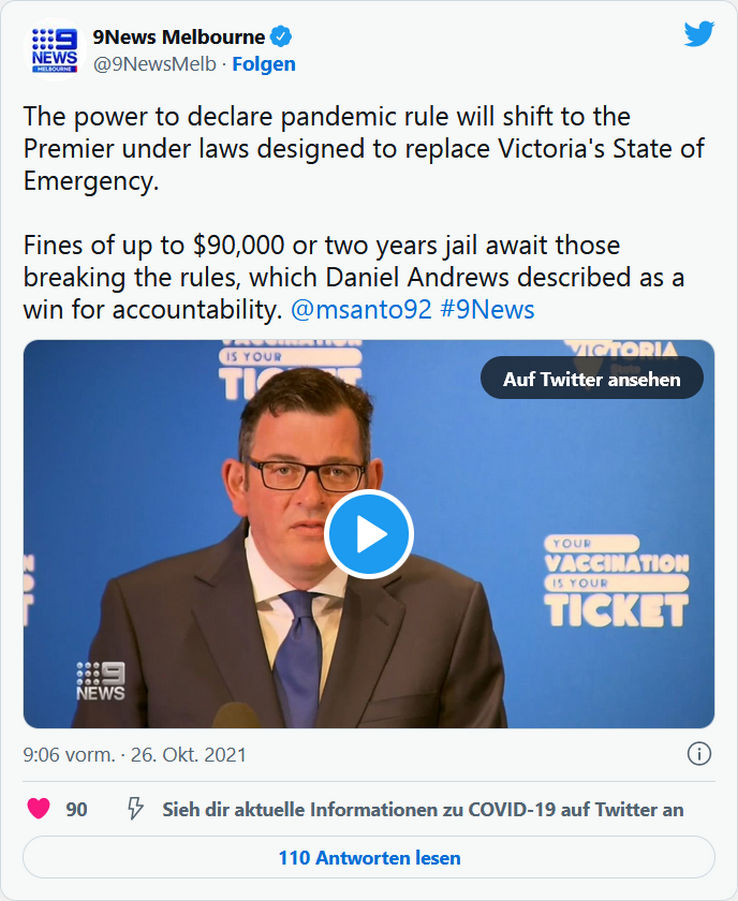
Task: Open the @9NewsMelb handle
Action: click(155, 64)
